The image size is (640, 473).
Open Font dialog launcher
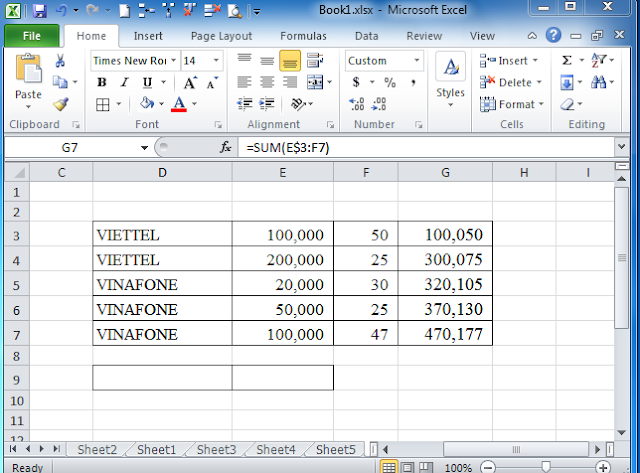click(218, 124)
